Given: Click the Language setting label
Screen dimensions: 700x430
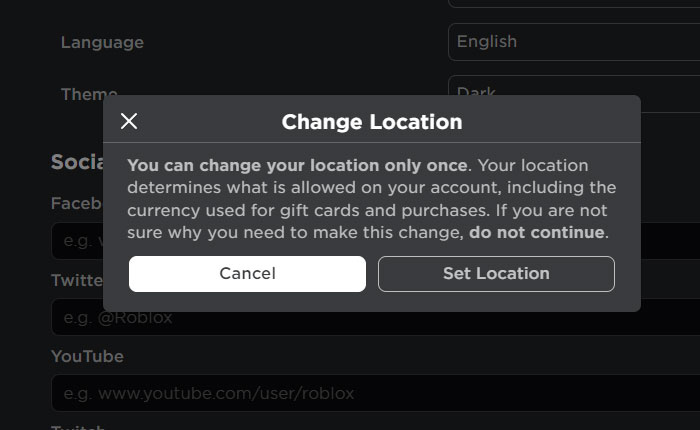Looking at the screenshot, I should tap(102, 42).
